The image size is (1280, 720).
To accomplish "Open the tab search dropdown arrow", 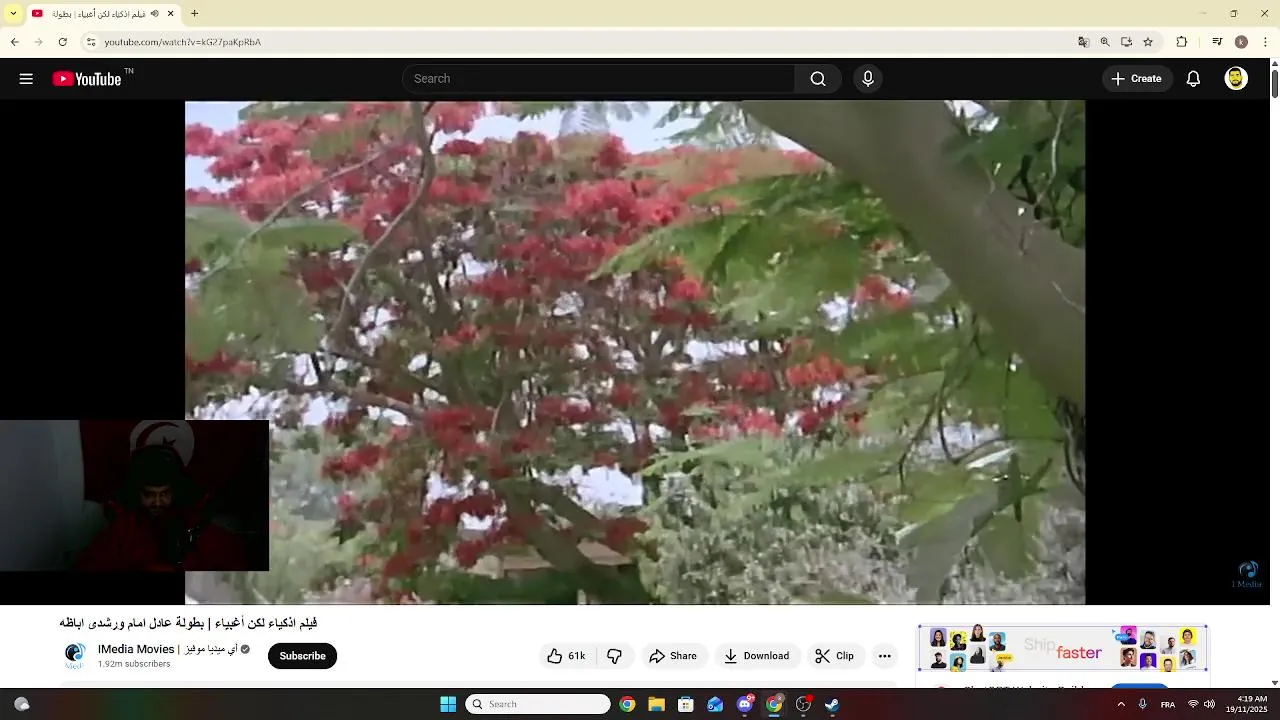I will point(13,14).
